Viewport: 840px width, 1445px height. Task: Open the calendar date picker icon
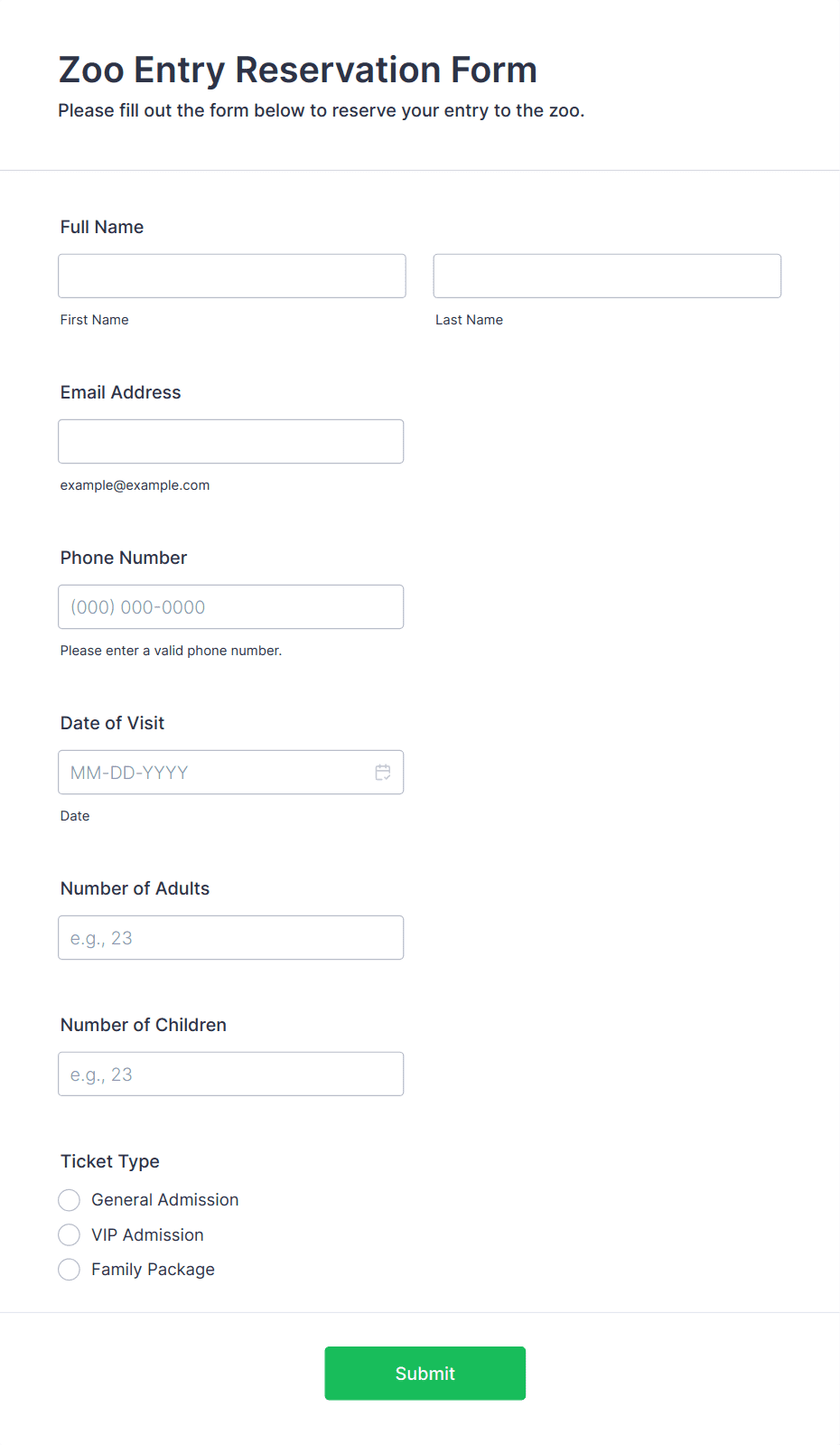[x=383, y=773]
